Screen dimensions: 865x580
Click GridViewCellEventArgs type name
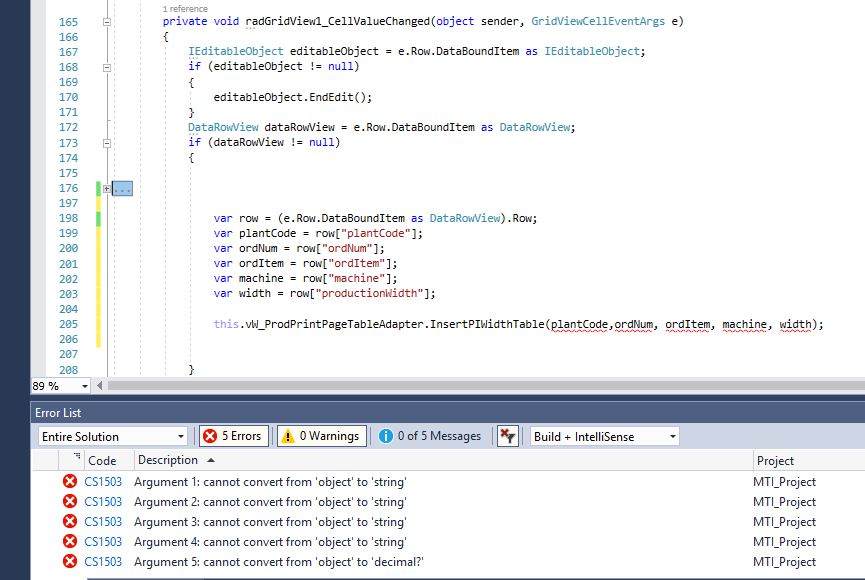coord(598,22)
